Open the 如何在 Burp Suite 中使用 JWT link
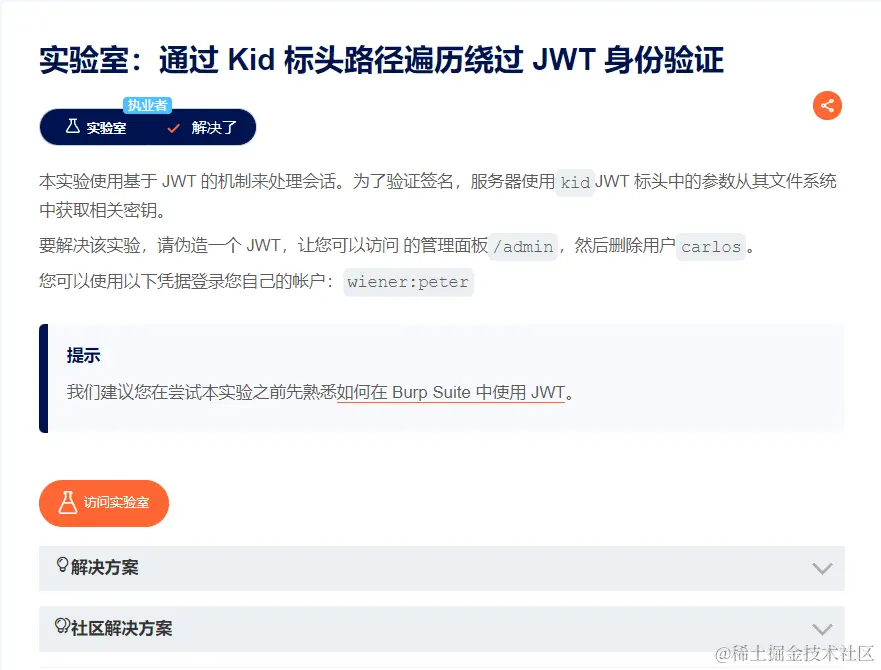The height and width of the screenshot is (670, 881). coord(451,392)
